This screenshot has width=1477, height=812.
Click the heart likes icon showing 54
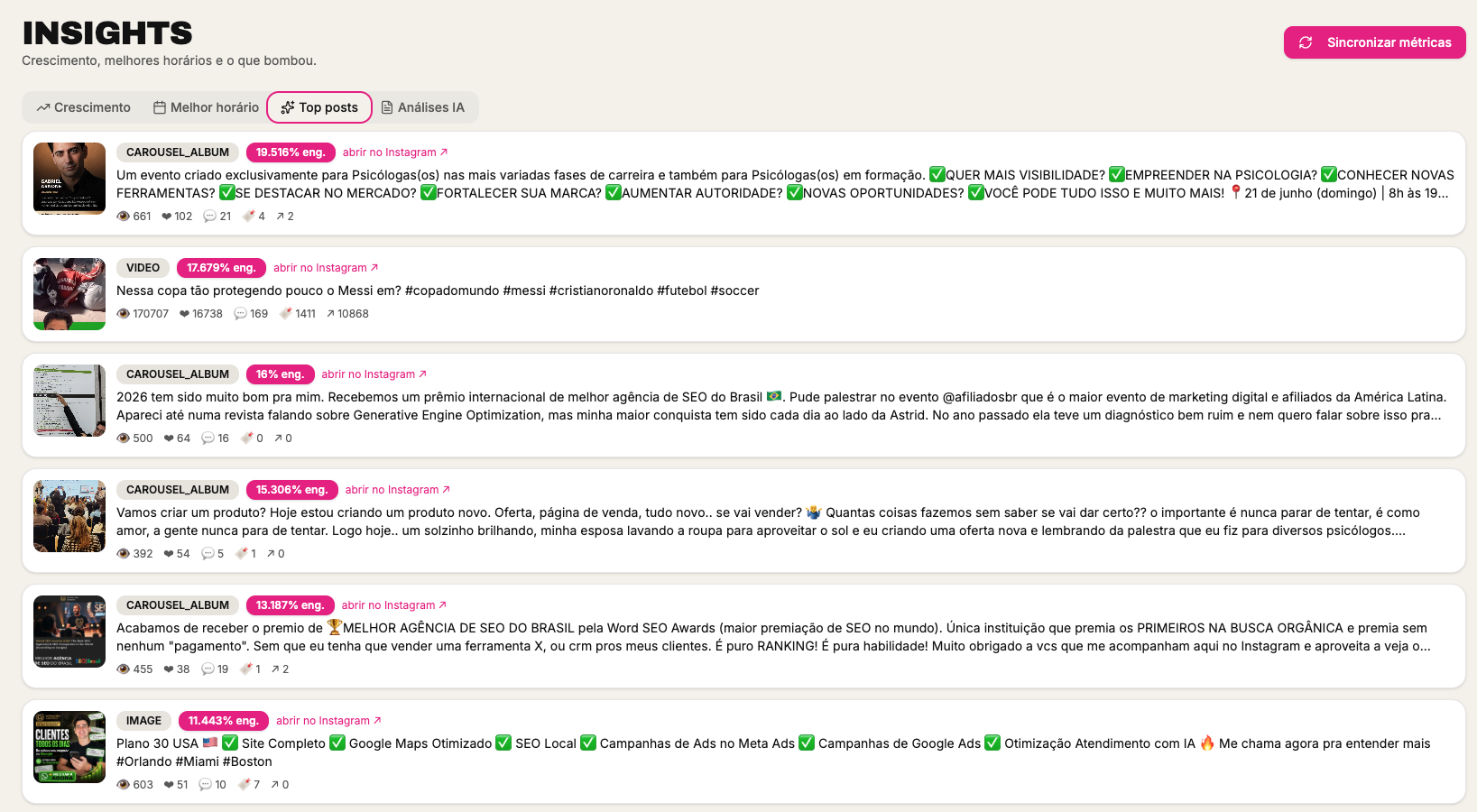click(x=169, y=554)
